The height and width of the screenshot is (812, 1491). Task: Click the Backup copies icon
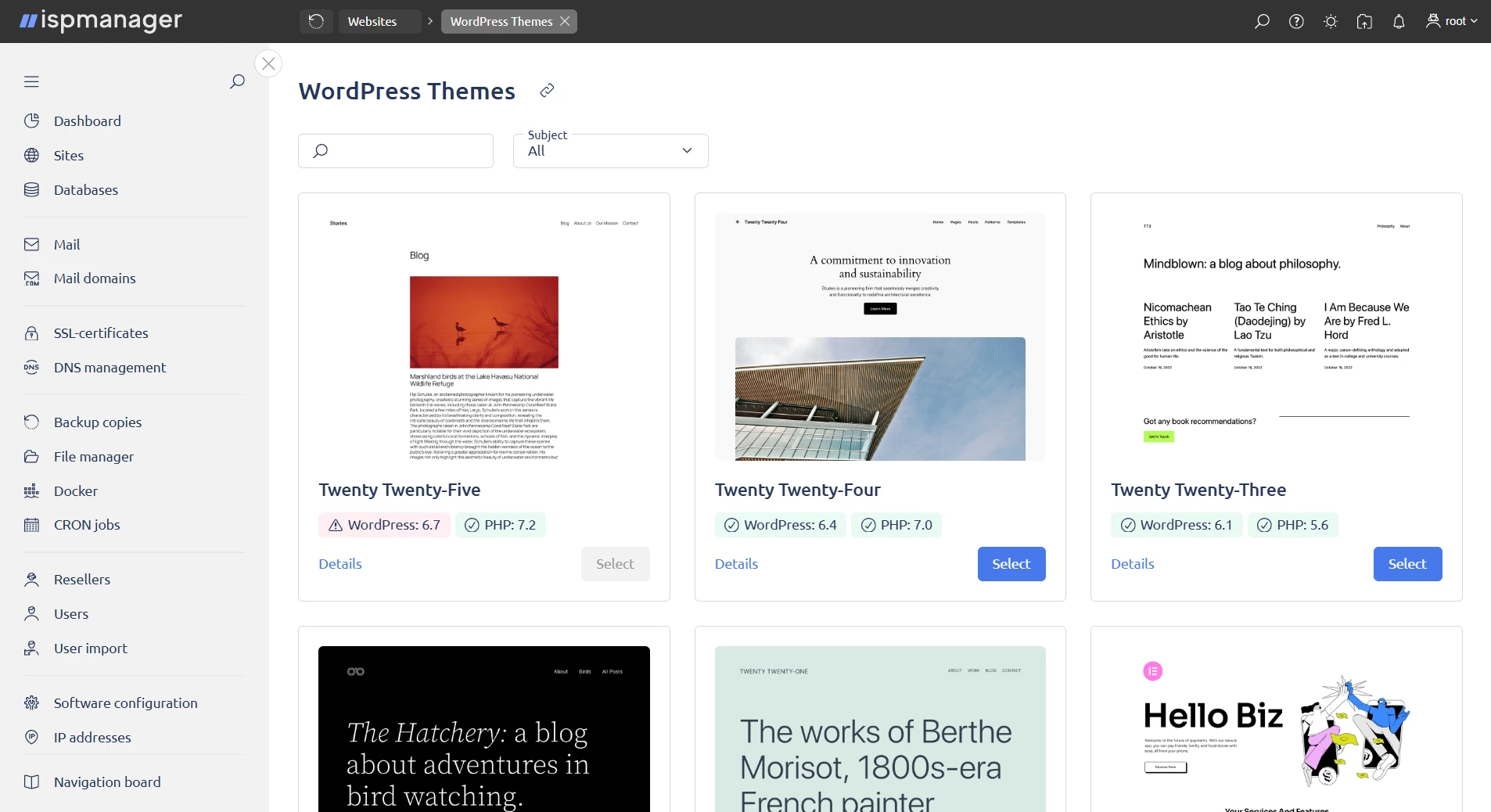[x=31, y=422]
